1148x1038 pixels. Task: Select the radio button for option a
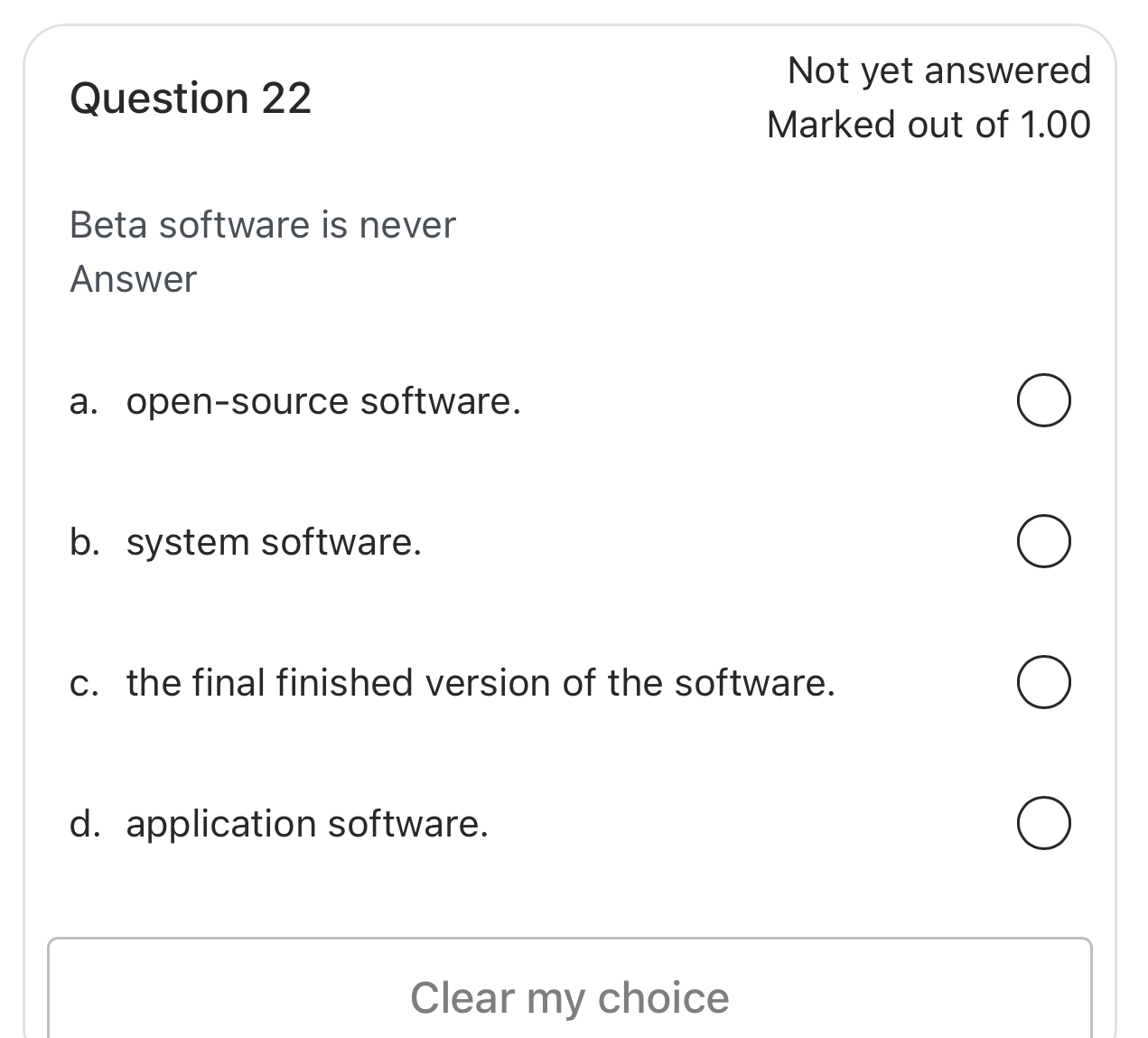(1043, 401)
